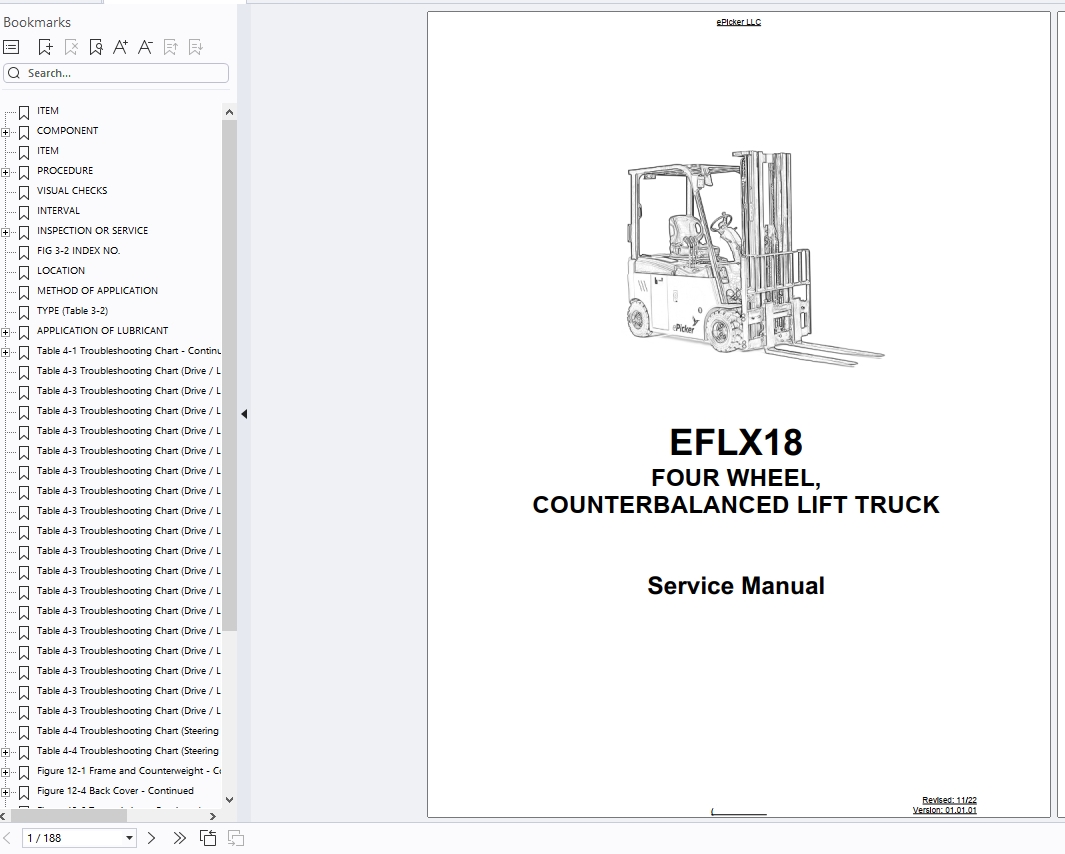The image size is (1065, 854).
Task: Expand Figure 12-1 Frame and Counterweight bookmark
Action: 5,772
